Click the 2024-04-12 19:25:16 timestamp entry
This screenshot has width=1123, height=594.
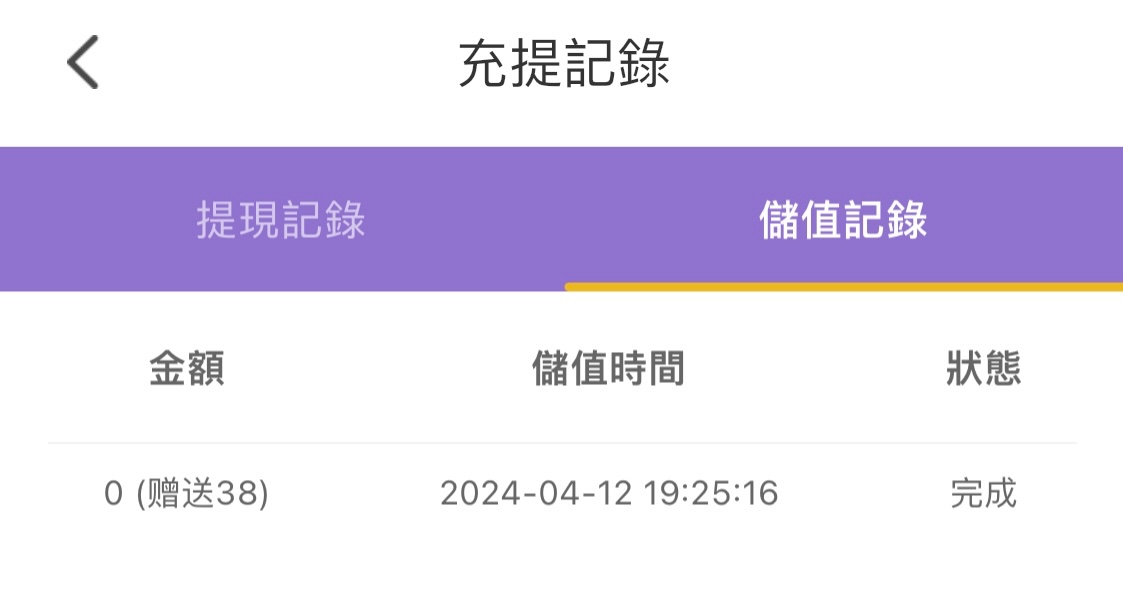pos(609,493)
